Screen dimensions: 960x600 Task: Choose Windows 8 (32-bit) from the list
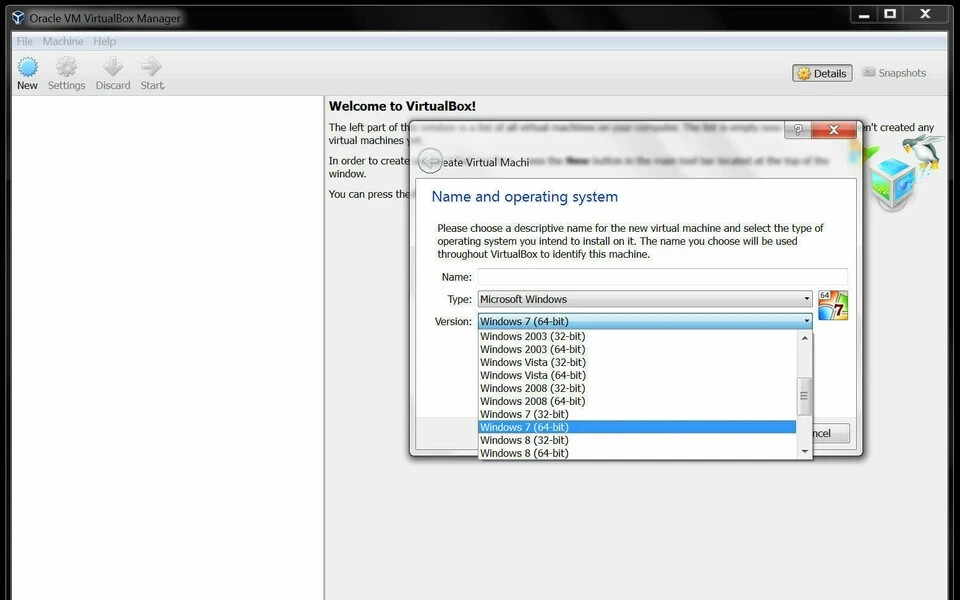click(637, 440)
